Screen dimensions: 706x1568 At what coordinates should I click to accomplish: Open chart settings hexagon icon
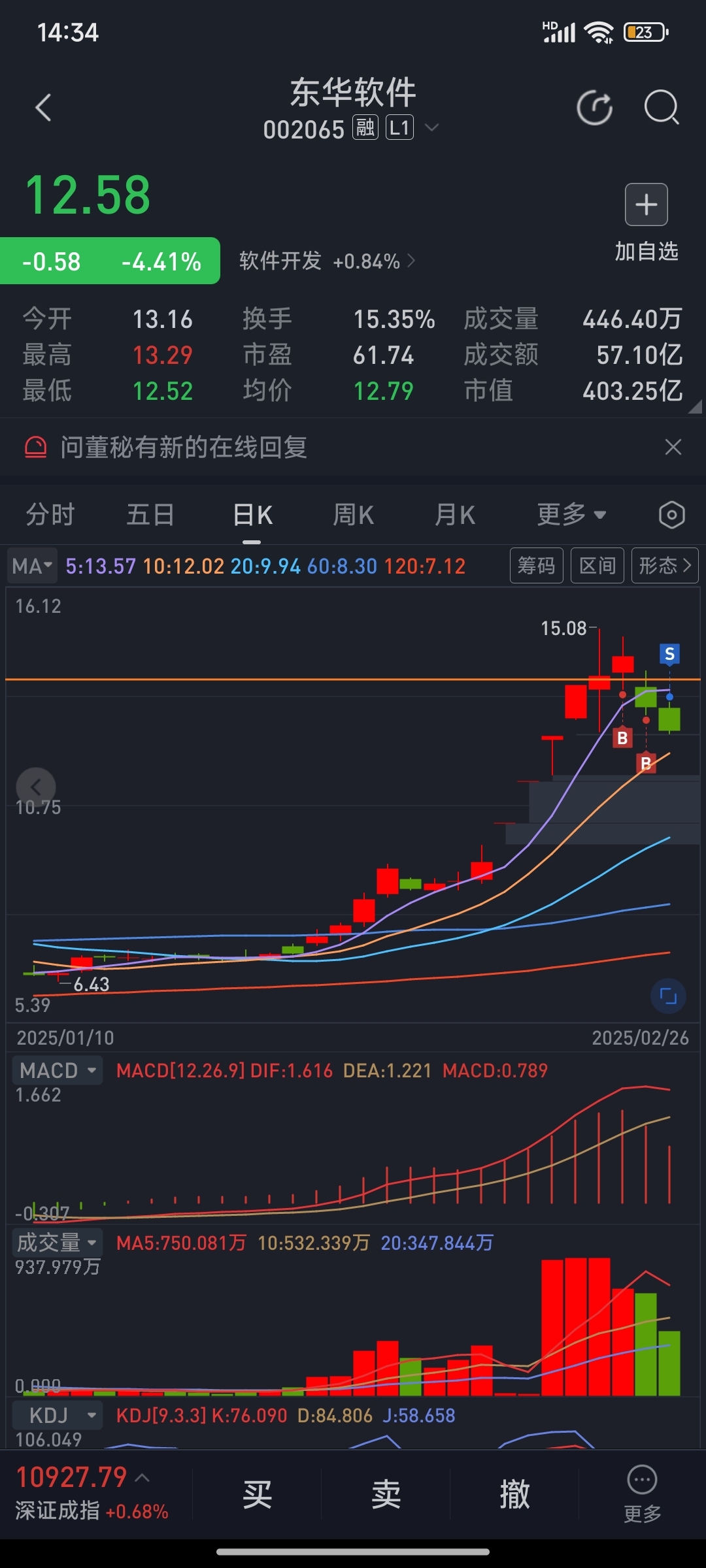coord(671,515)
